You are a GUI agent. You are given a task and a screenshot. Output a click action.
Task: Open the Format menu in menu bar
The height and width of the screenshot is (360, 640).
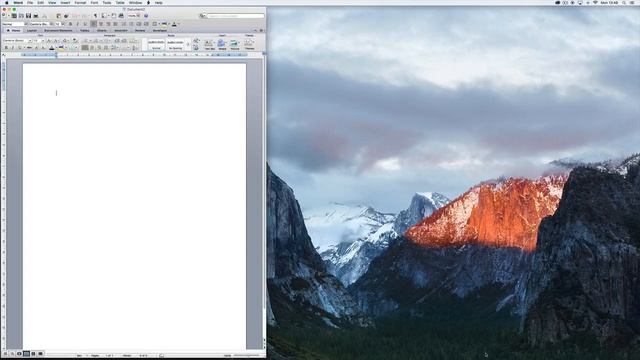point(80,2)
